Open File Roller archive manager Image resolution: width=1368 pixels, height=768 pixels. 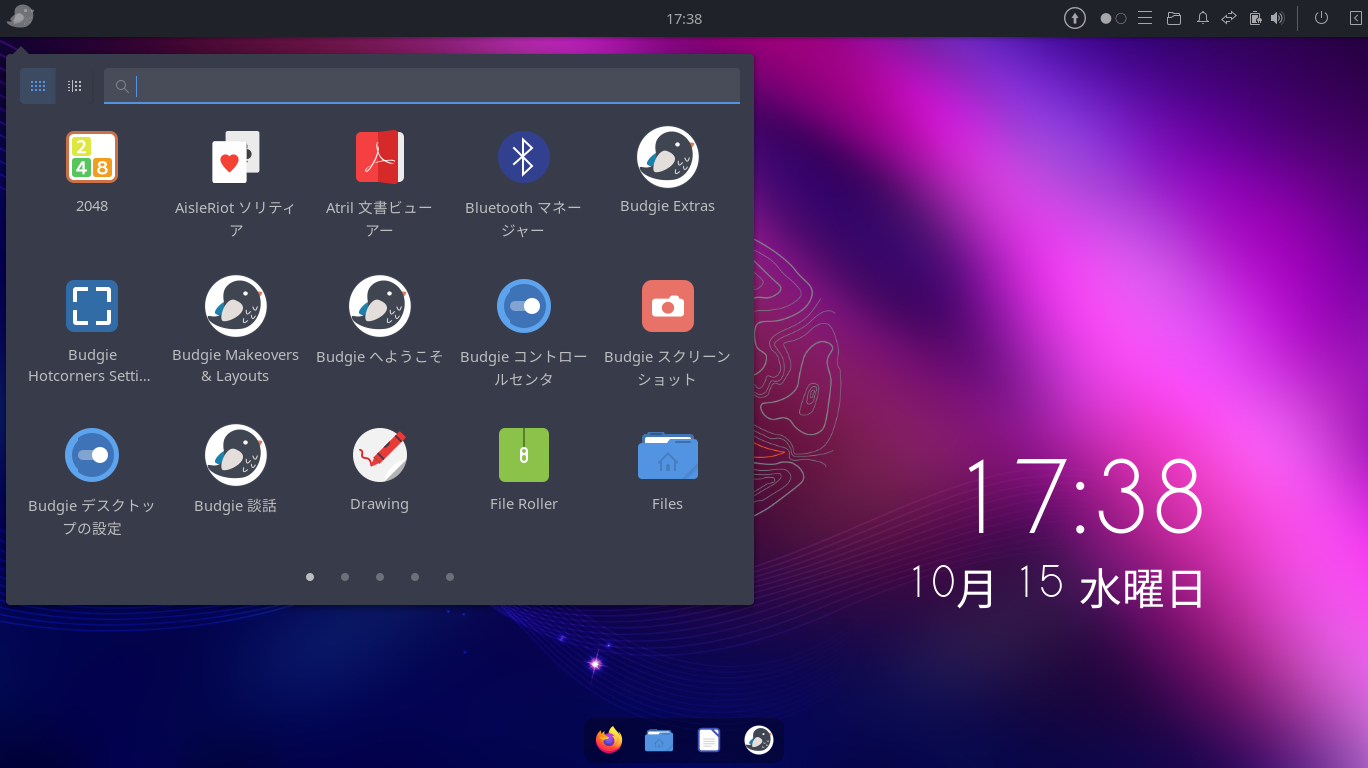click(x=523, y=455)
